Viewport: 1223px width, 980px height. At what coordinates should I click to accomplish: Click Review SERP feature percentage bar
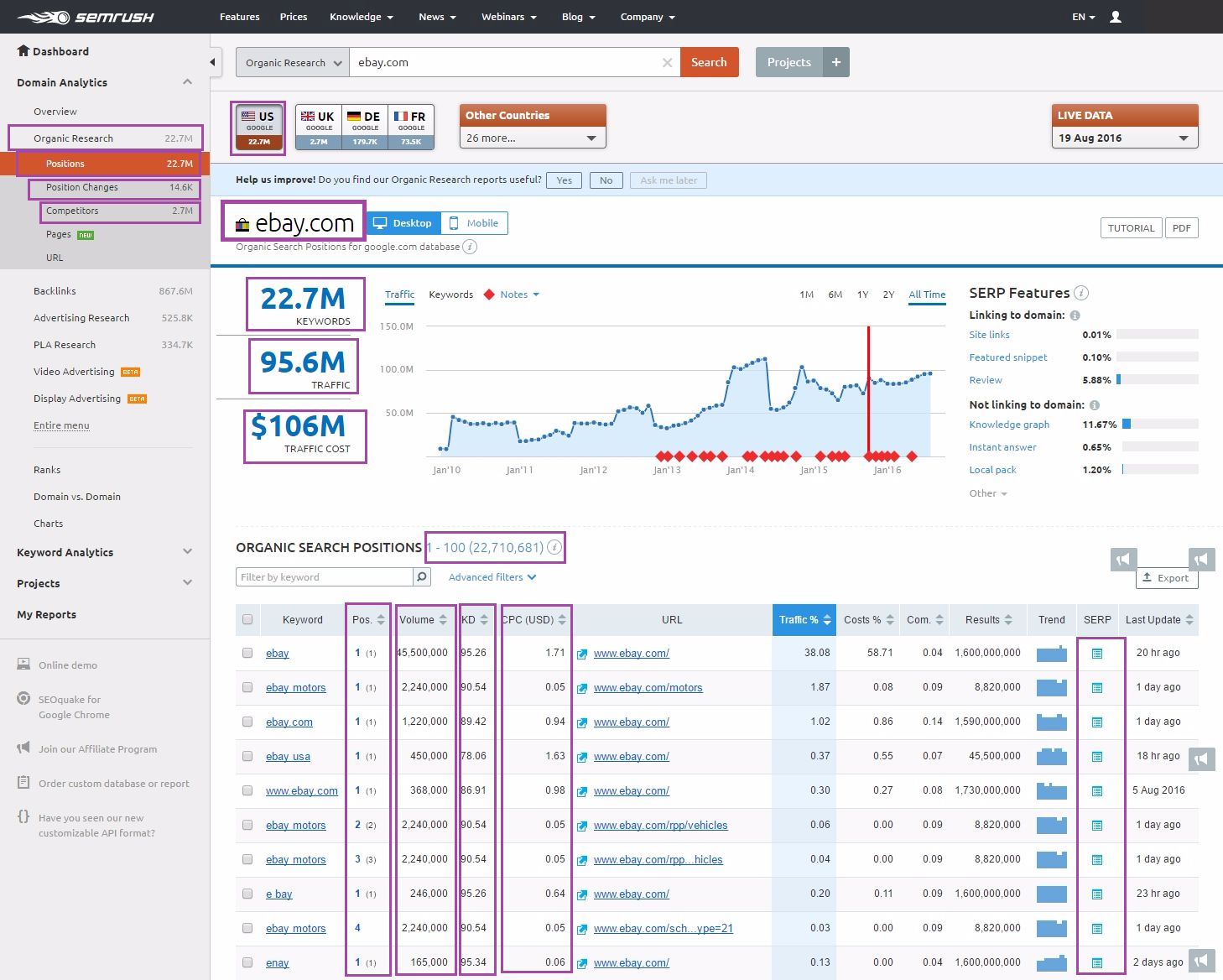1158,379
